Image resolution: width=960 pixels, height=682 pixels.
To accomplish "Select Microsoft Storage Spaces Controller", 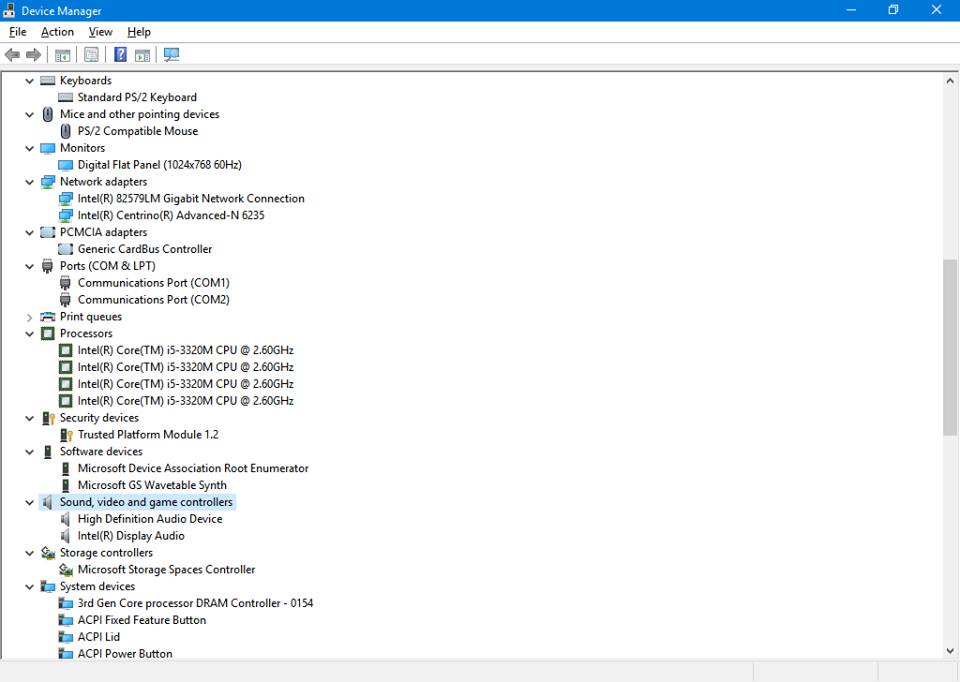I will tap(166, 569).
